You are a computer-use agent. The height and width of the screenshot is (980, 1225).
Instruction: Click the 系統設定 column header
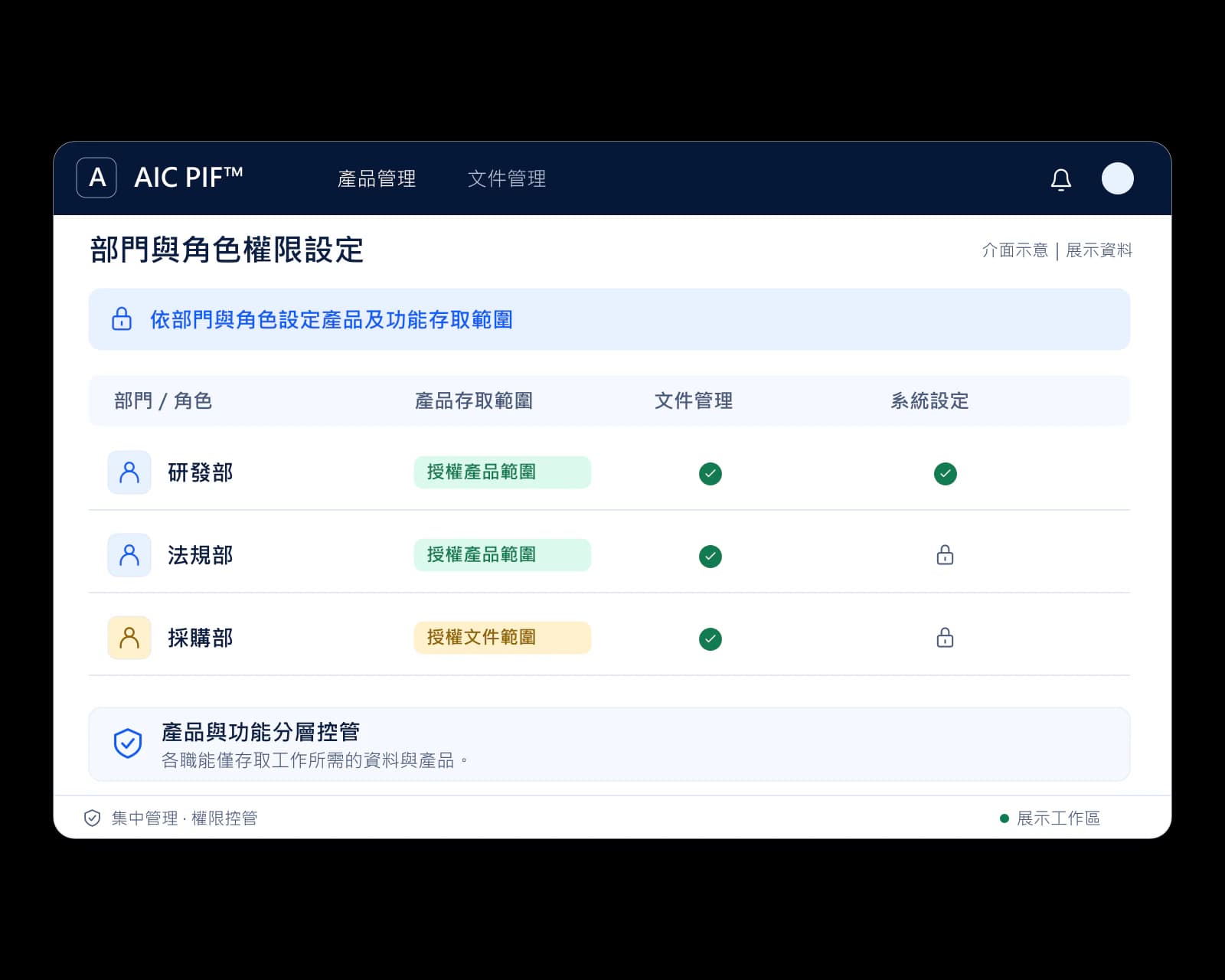tap(929, 400)
